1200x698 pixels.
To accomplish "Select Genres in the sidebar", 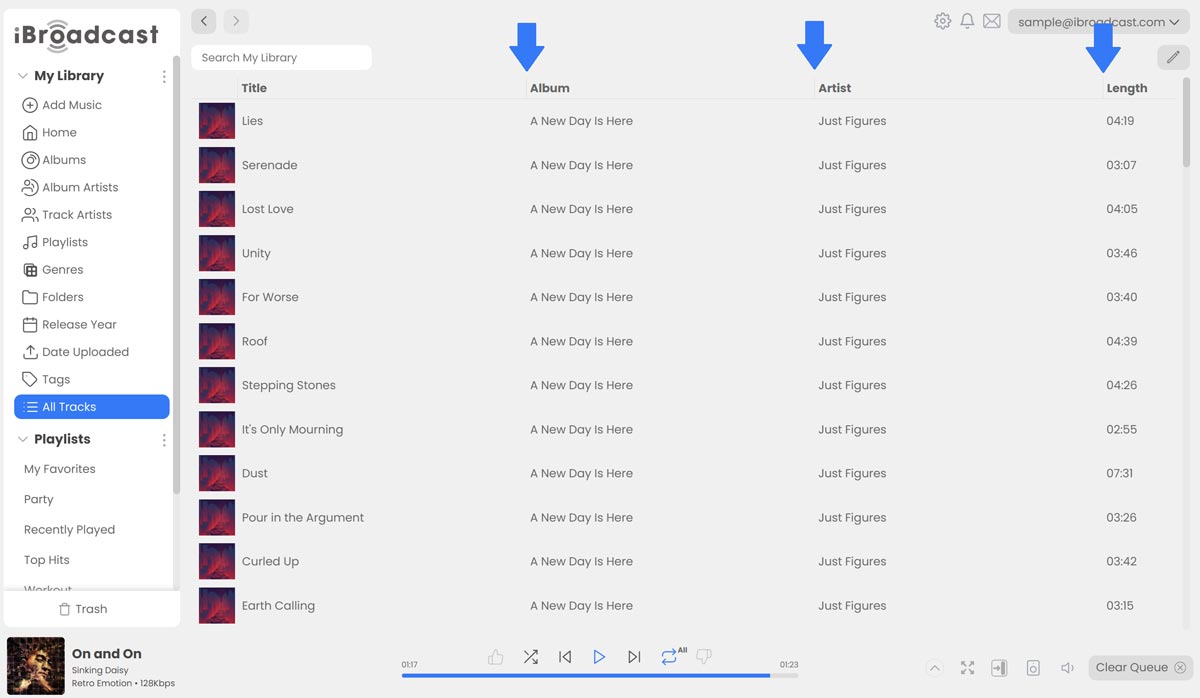I will (62, 270).
